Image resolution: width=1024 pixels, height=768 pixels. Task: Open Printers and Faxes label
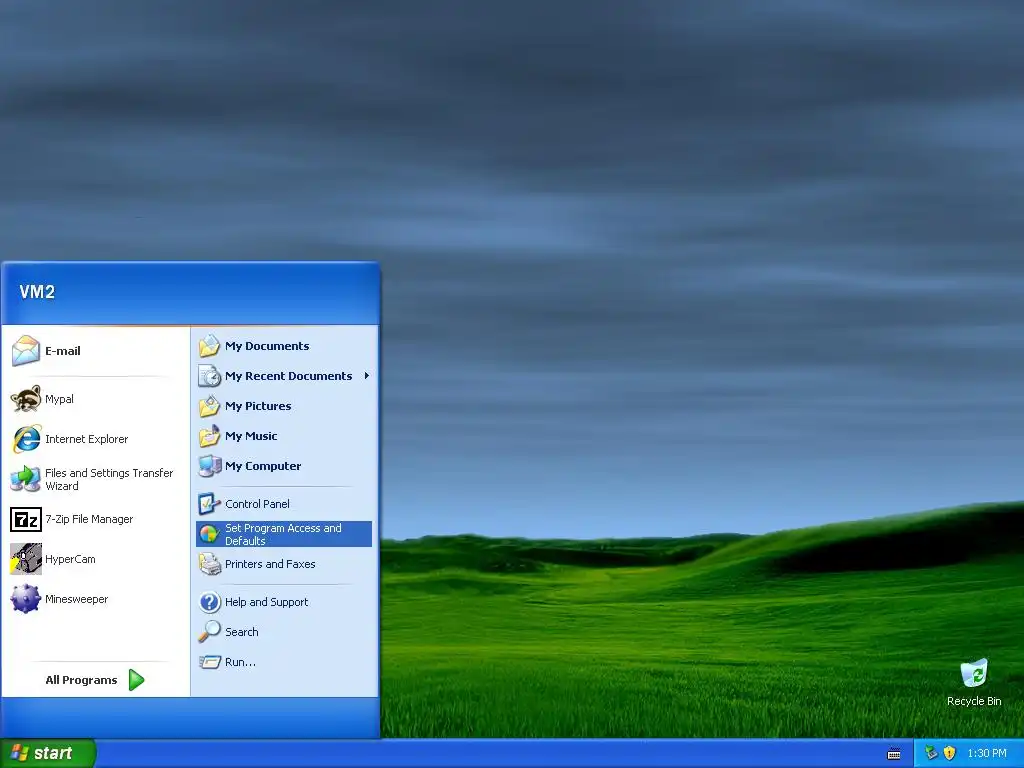[x=270, y=564]
